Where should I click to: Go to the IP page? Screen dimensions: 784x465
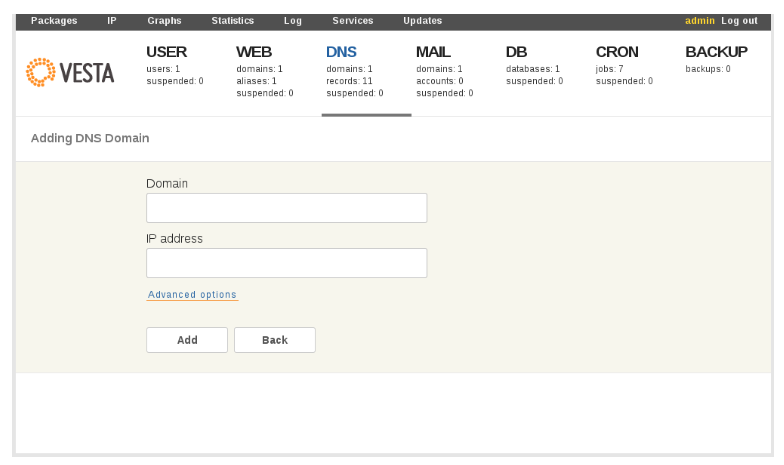(112, 21)
